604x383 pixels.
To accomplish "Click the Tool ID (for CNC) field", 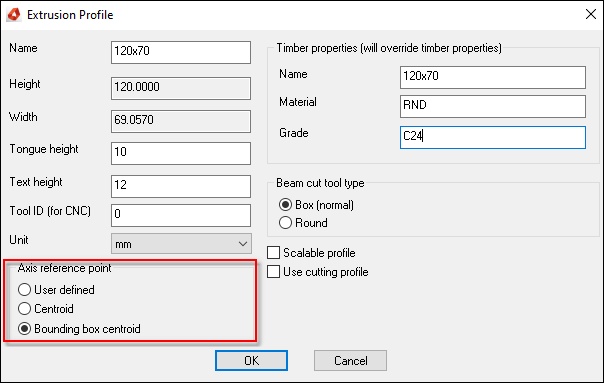I will (x=181, y=215).
